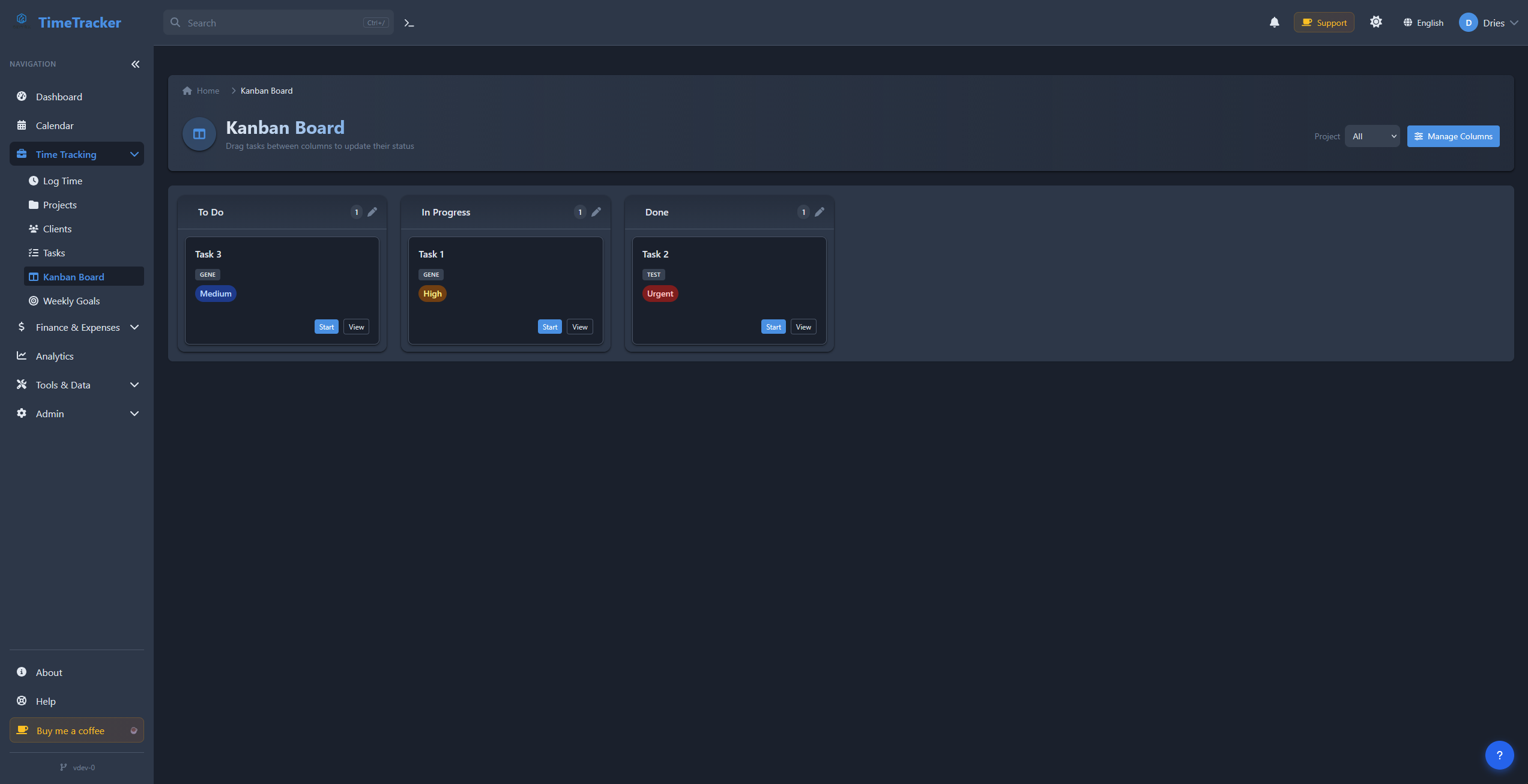Open the notifications bell icon
The height and width of the screenshot is (784, 1528).
(x=1274, y=22)
